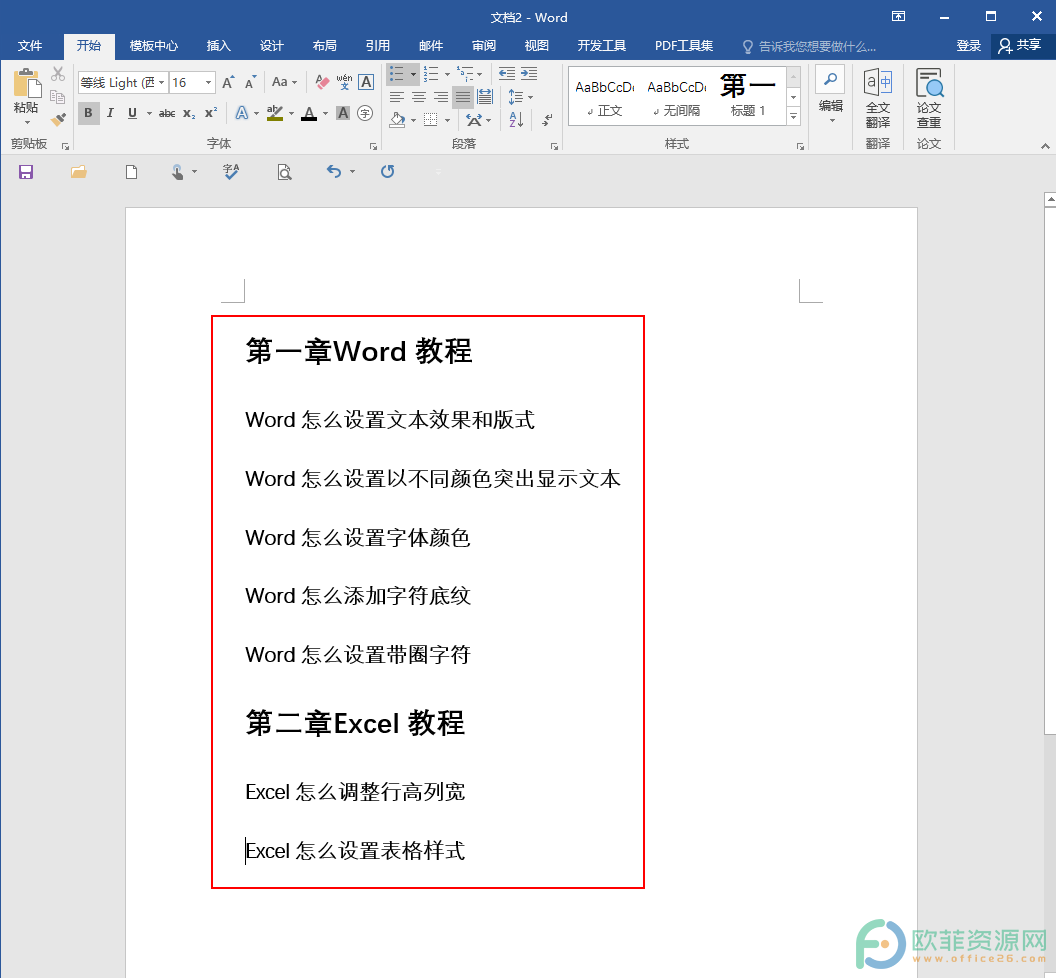The image size is (1056, 978).
Task: Sort the text with the A-Z icon
Action: coord(517,120)
